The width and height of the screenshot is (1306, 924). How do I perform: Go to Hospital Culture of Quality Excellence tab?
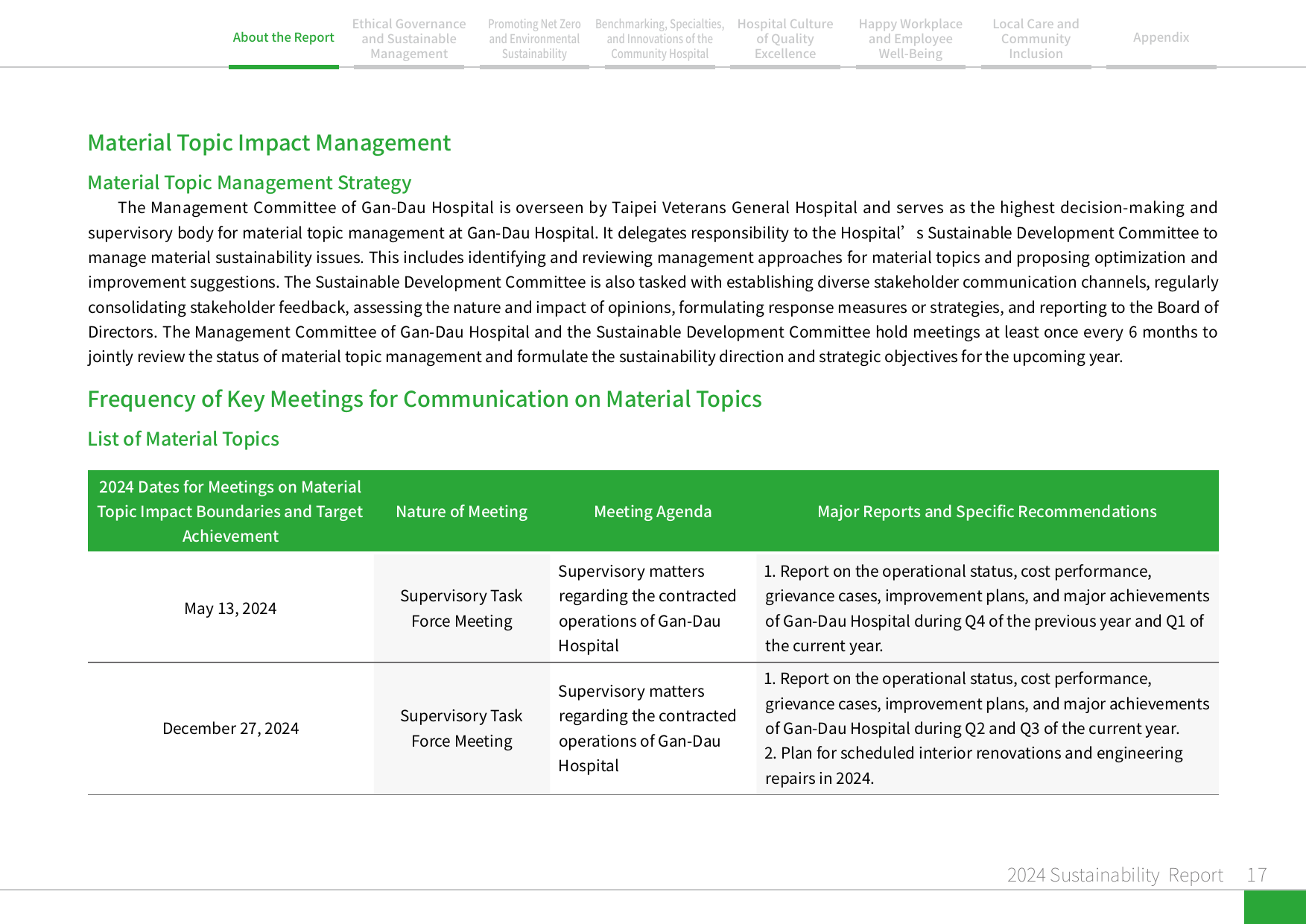pos(785,39)
